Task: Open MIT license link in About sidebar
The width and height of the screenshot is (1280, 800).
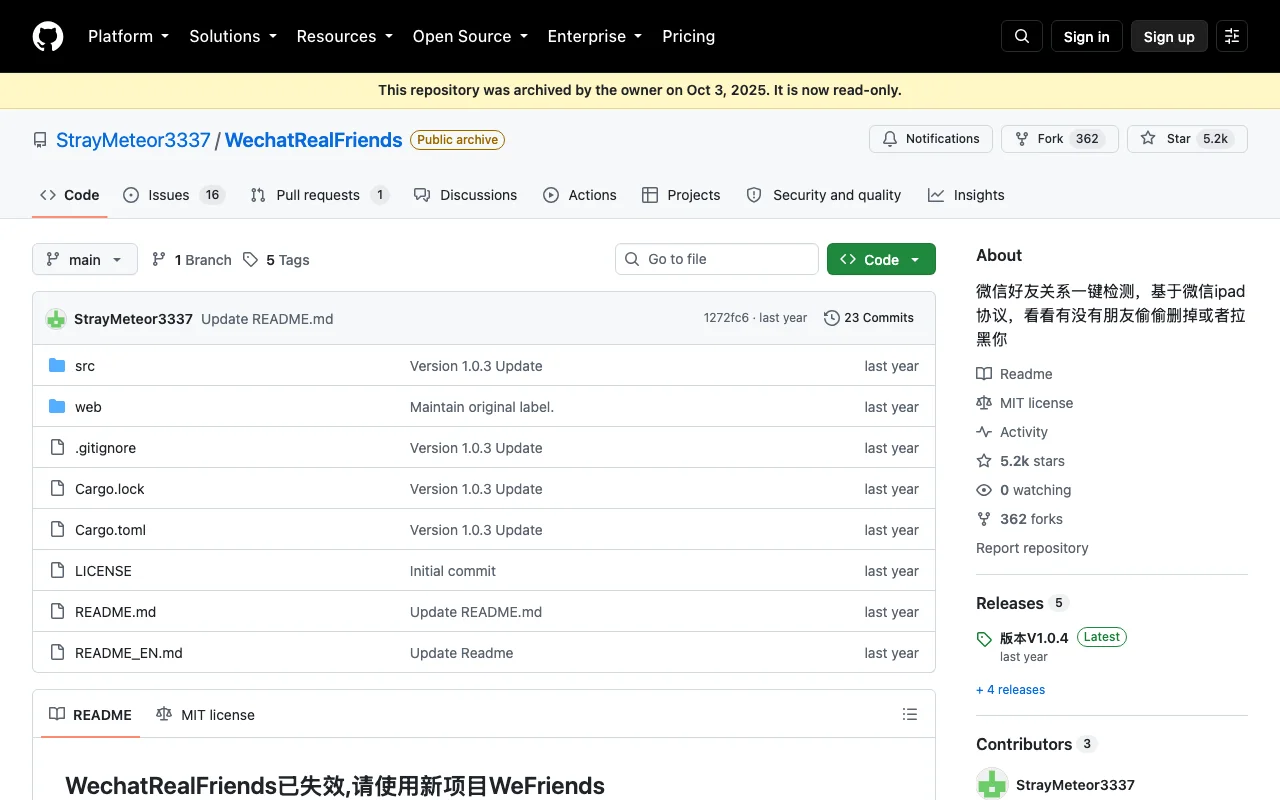Action: tap(1025, 403)
